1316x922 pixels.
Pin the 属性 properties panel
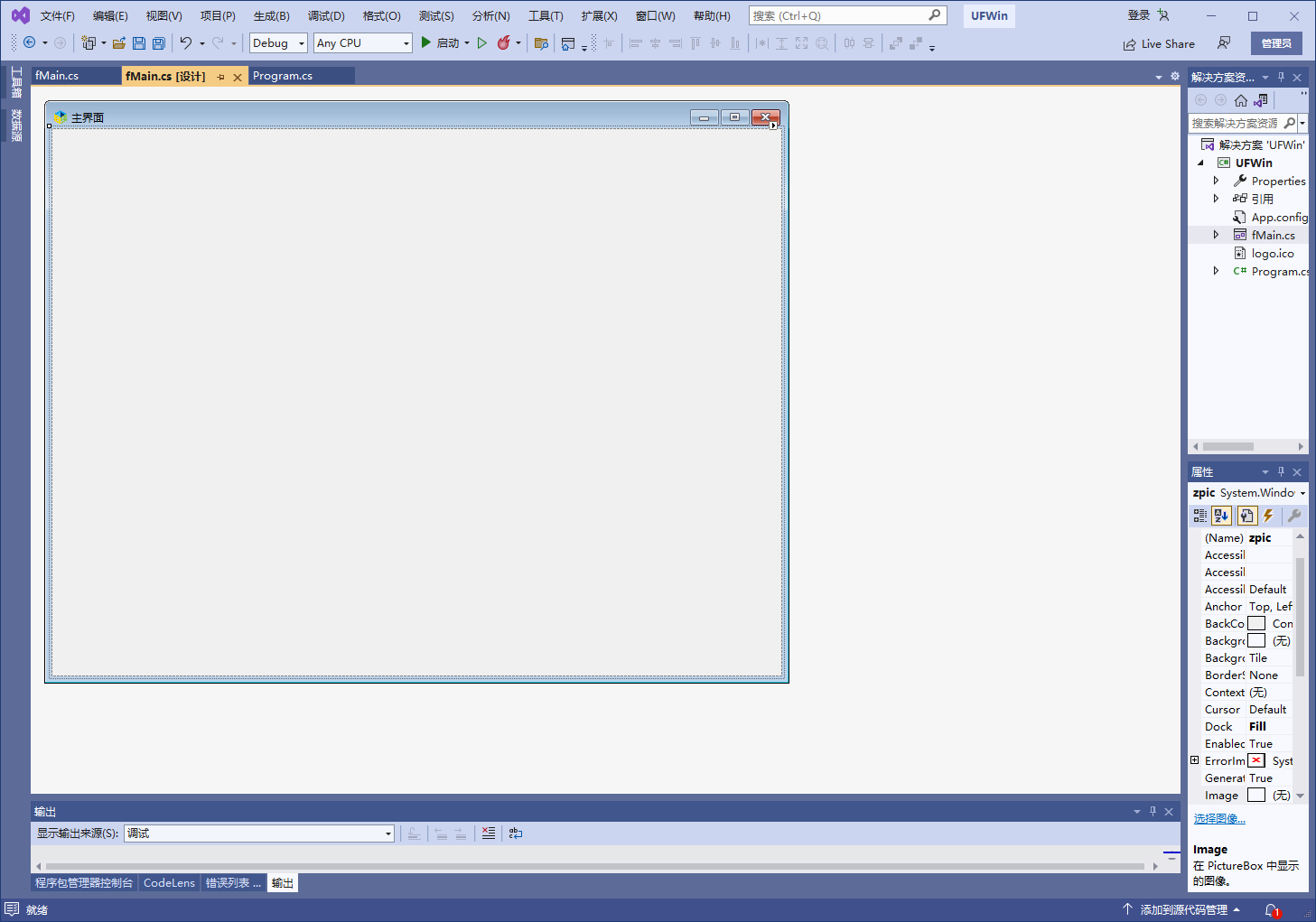(1281, 471)
